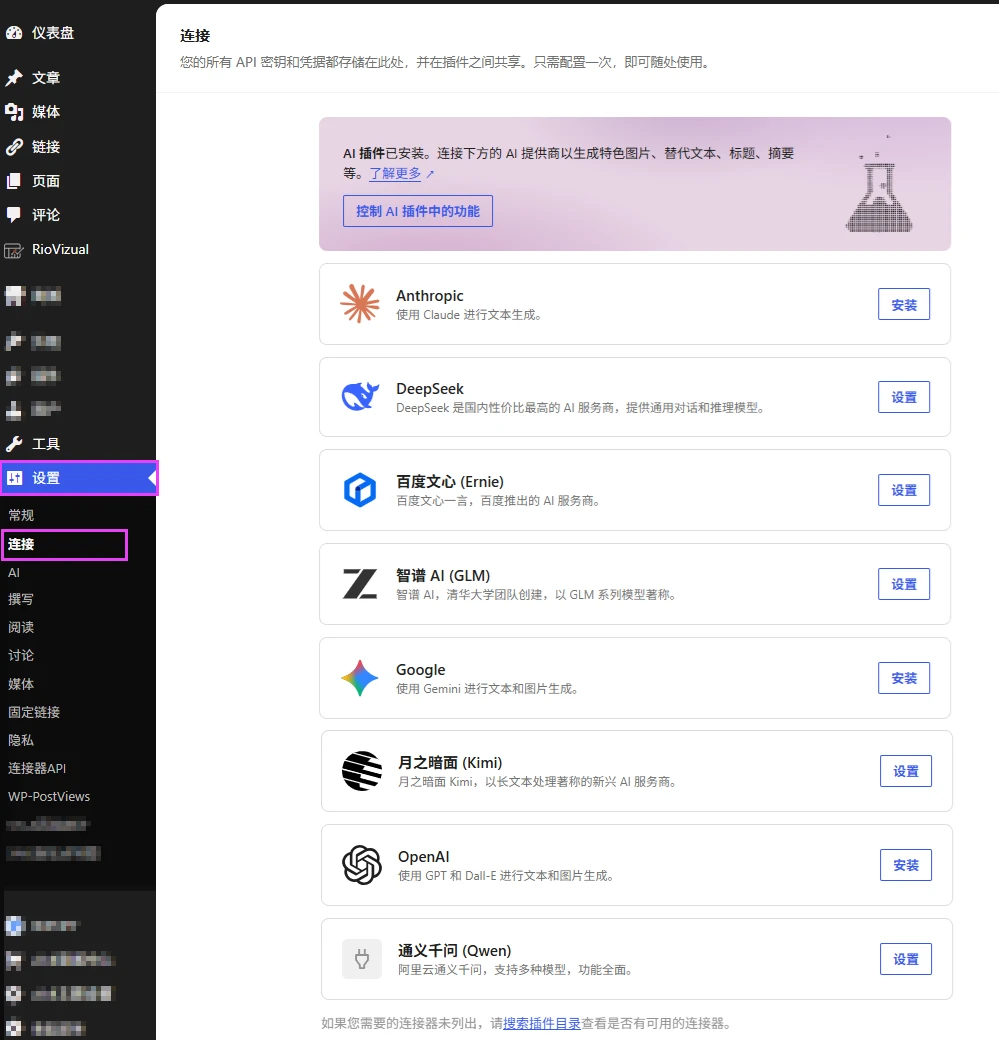Screen dimensions: 999x1040
Task: Click the external arrow after 了解更多
Action: coord(430,174)
